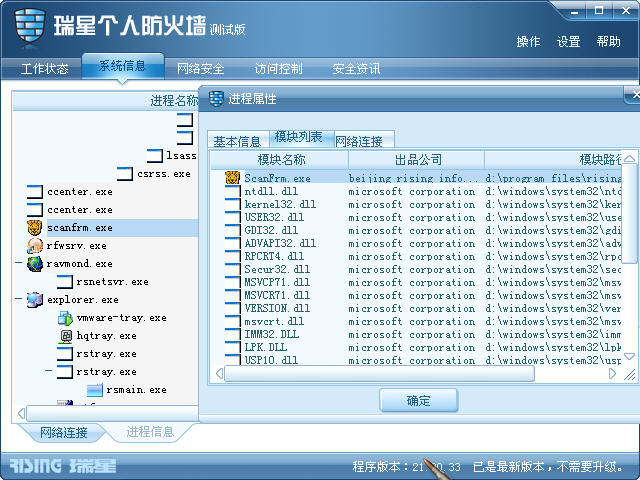Click the kernel32.dll module icon

point(232,204)
